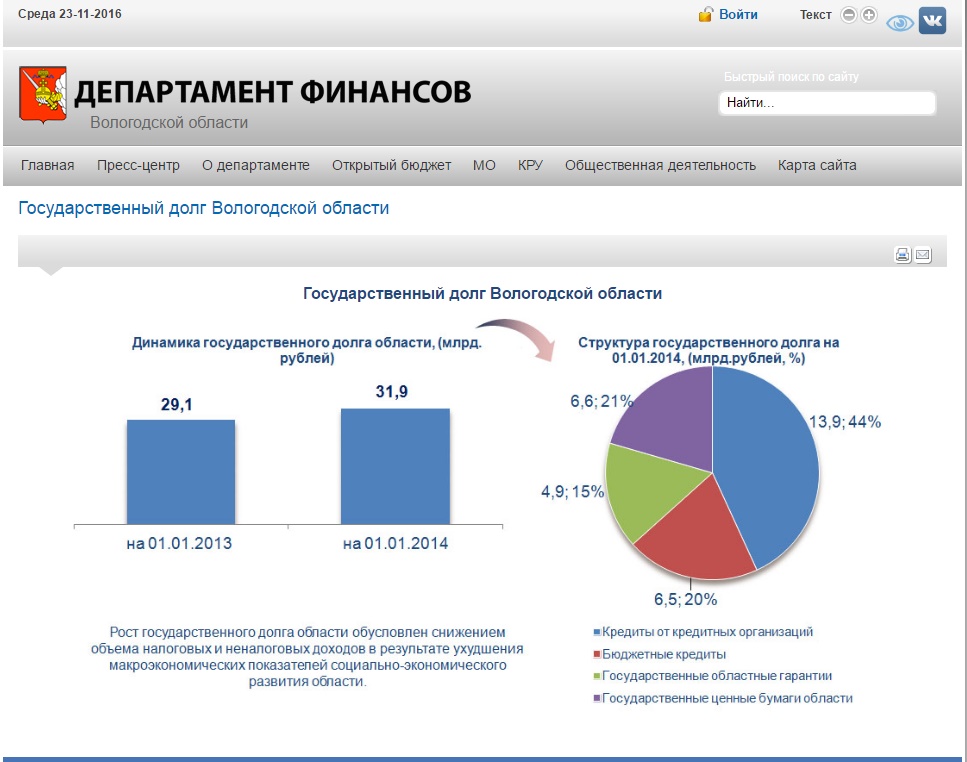Open the Пресс-центр menu item
The height and width of the screenshot is (762, 967).
[x=138, y=166]
